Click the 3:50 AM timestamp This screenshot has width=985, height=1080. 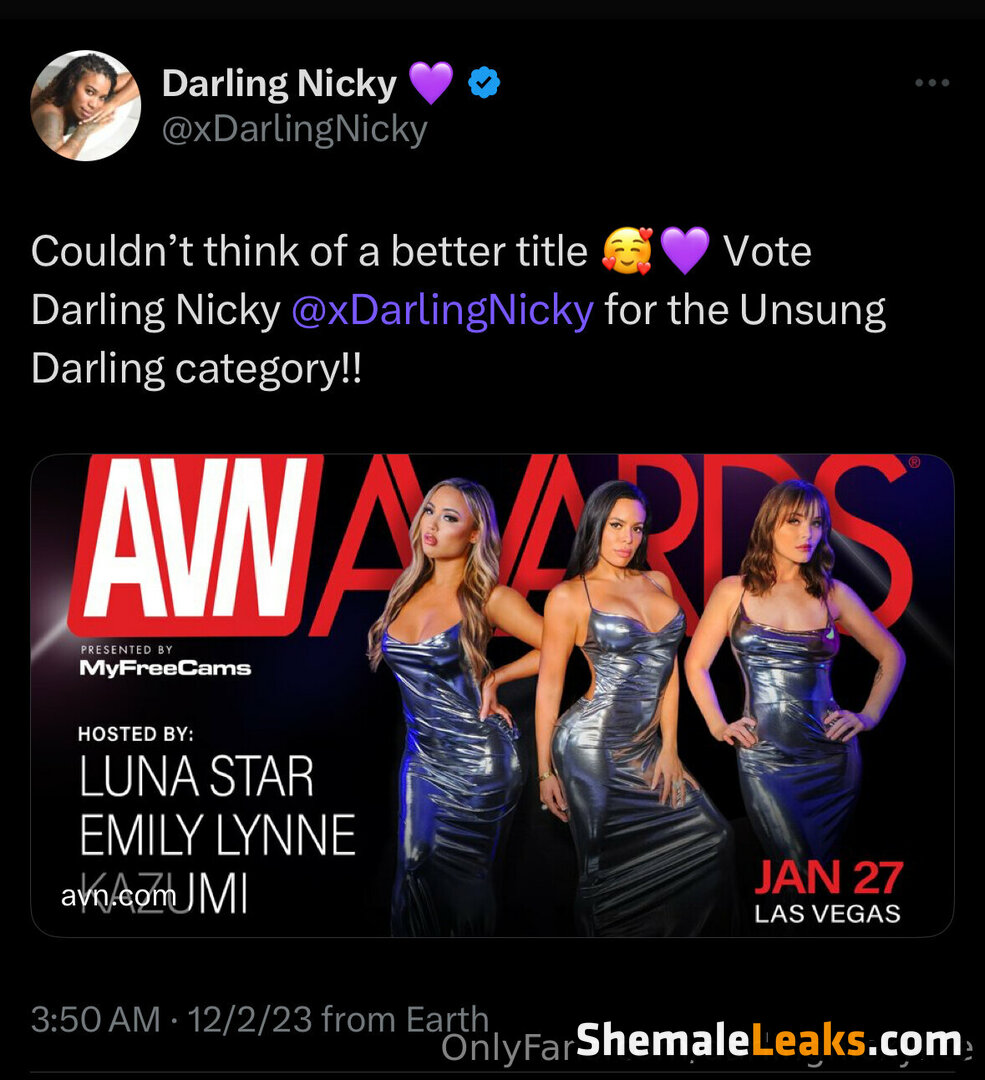tap(95, 1019)
